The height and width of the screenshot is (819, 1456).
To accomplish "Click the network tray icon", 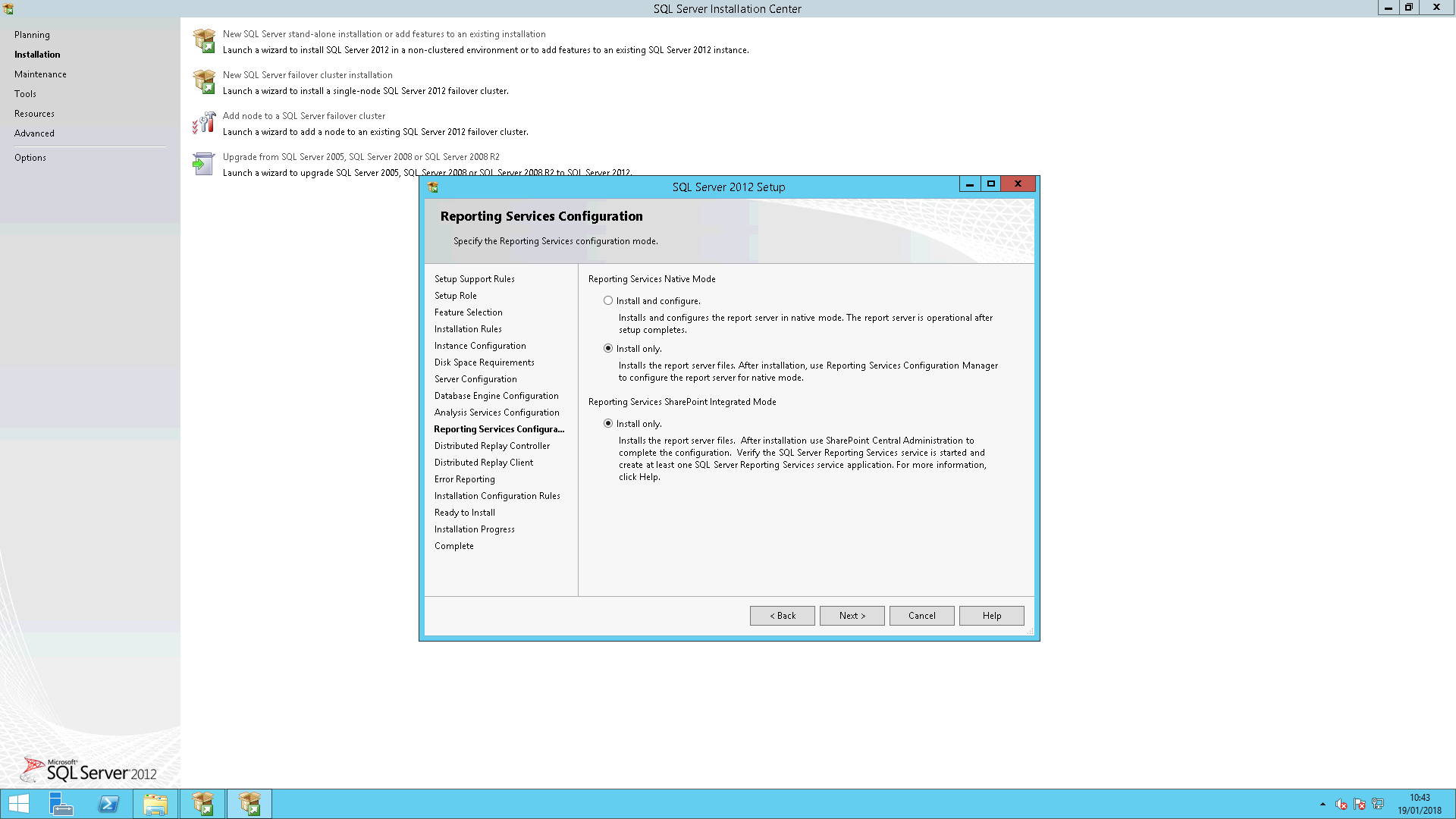I will tap(1378, 804).
